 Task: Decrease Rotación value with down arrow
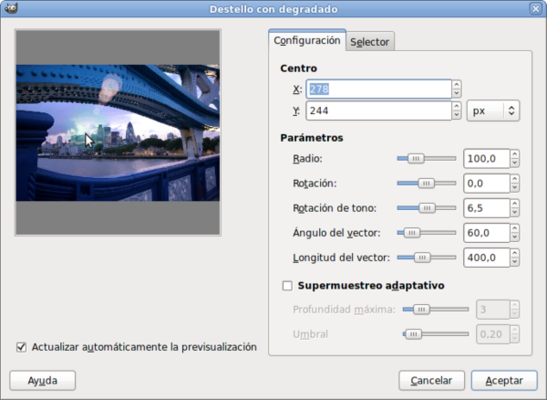[515, 188]
